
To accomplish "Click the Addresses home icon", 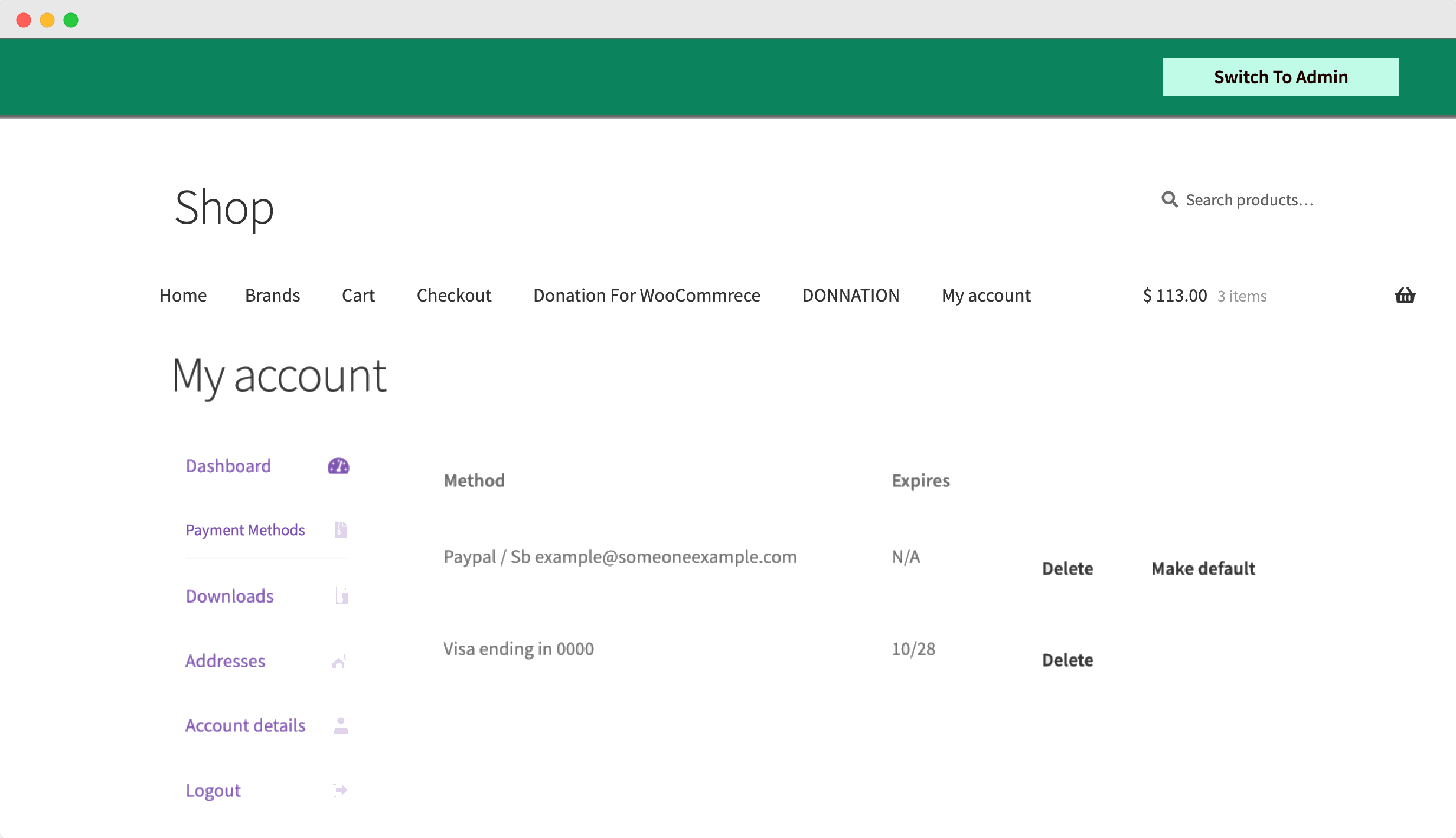I will [338, 660].
